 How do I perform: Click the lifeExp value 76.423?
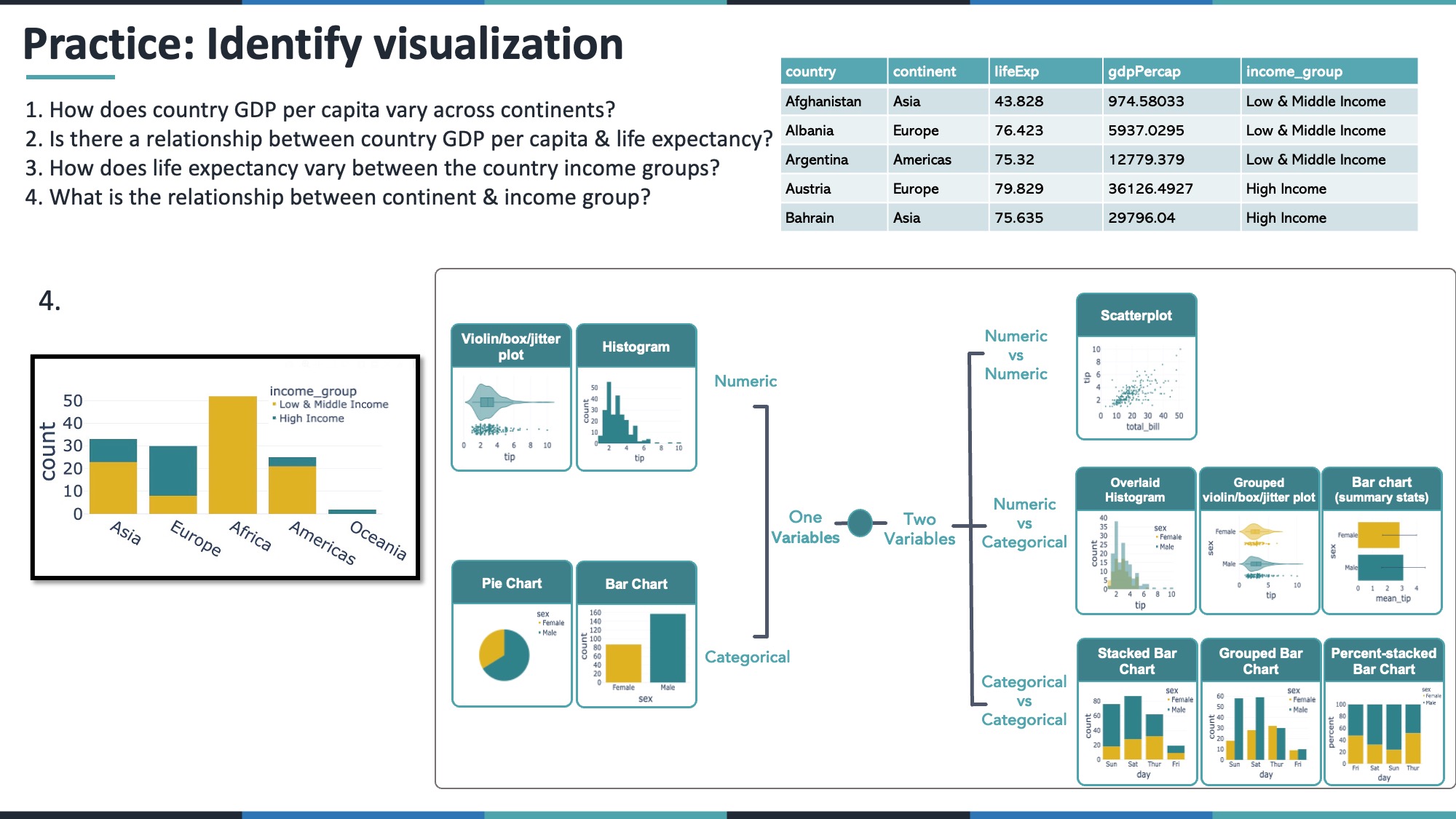1019,130
